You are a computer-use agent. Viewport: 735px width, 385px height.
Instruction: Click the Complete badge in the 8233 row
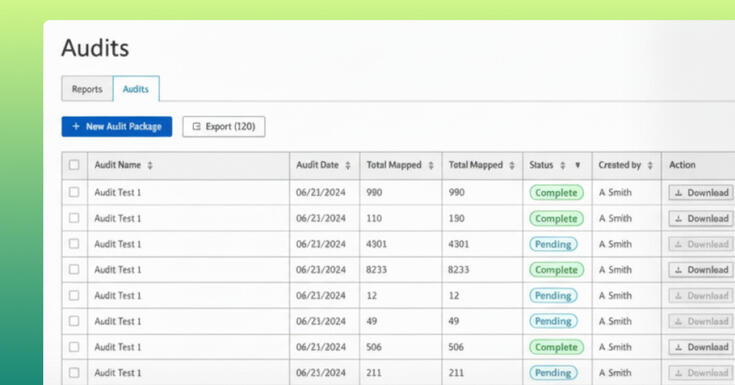click(x=556, y=270)
